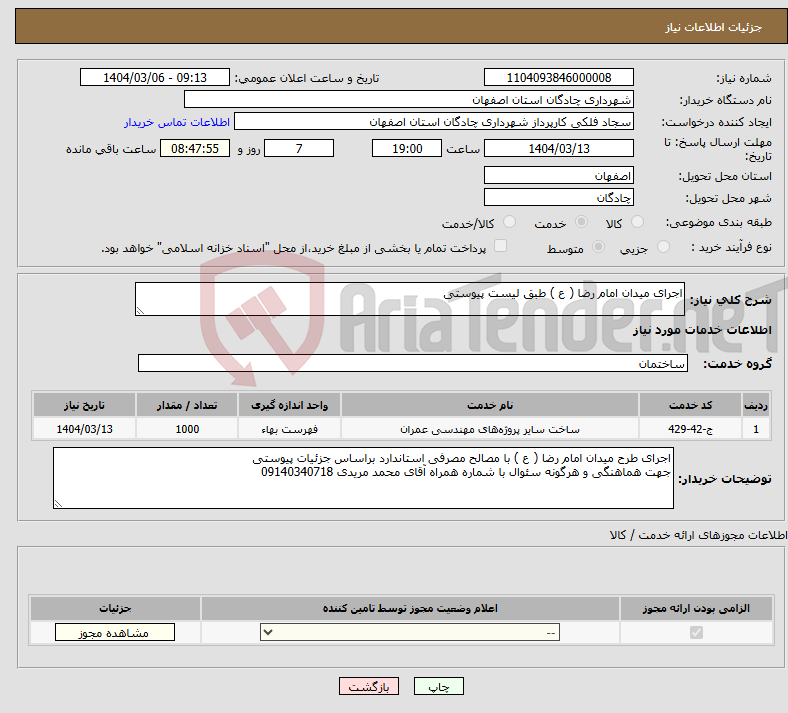Select the متوسط purchase type radio
Image resolution: width=788 pixels, height=713 pixels.
tap(598, 246)
